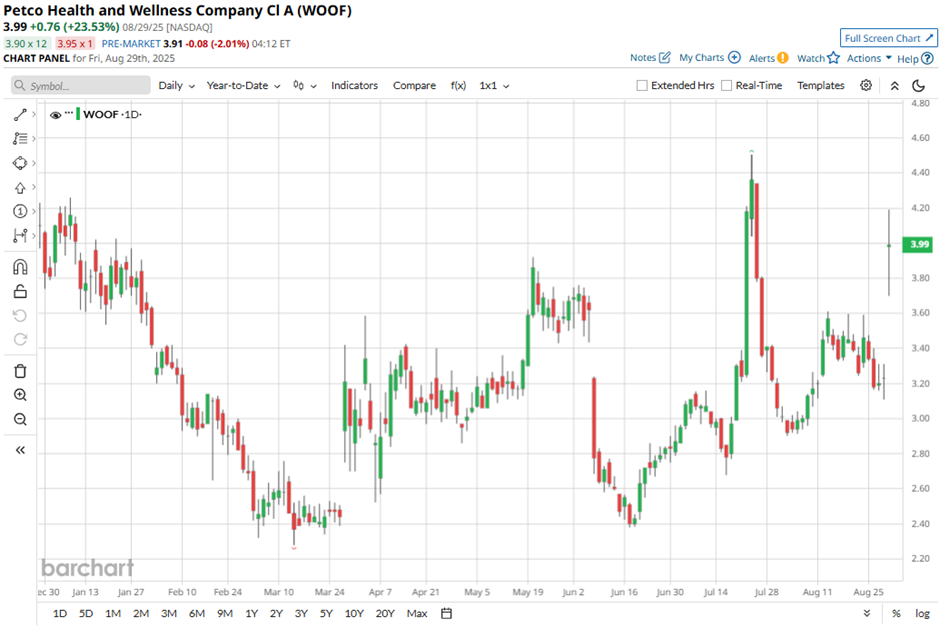Viewport: 940px width, 628px height.
Task: Open the WOOF series three-dot options
Action: [x=69, y=113]
